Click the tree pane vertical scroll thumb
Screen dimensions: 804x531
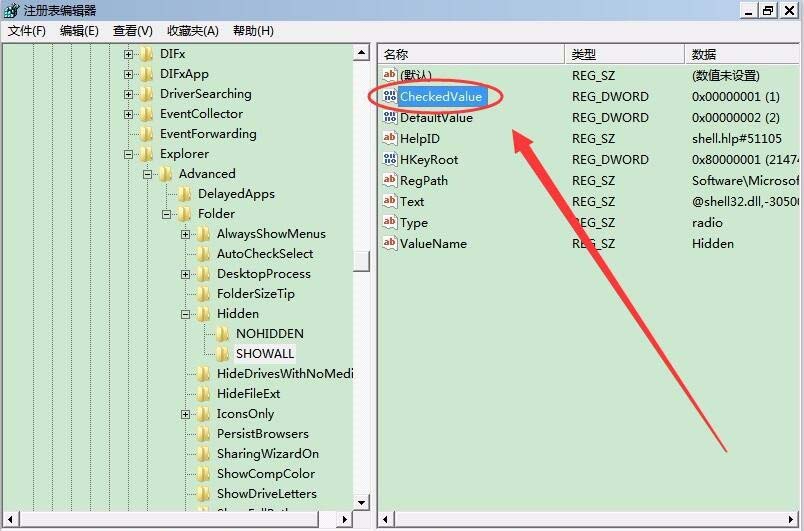(x=361, y=261)
